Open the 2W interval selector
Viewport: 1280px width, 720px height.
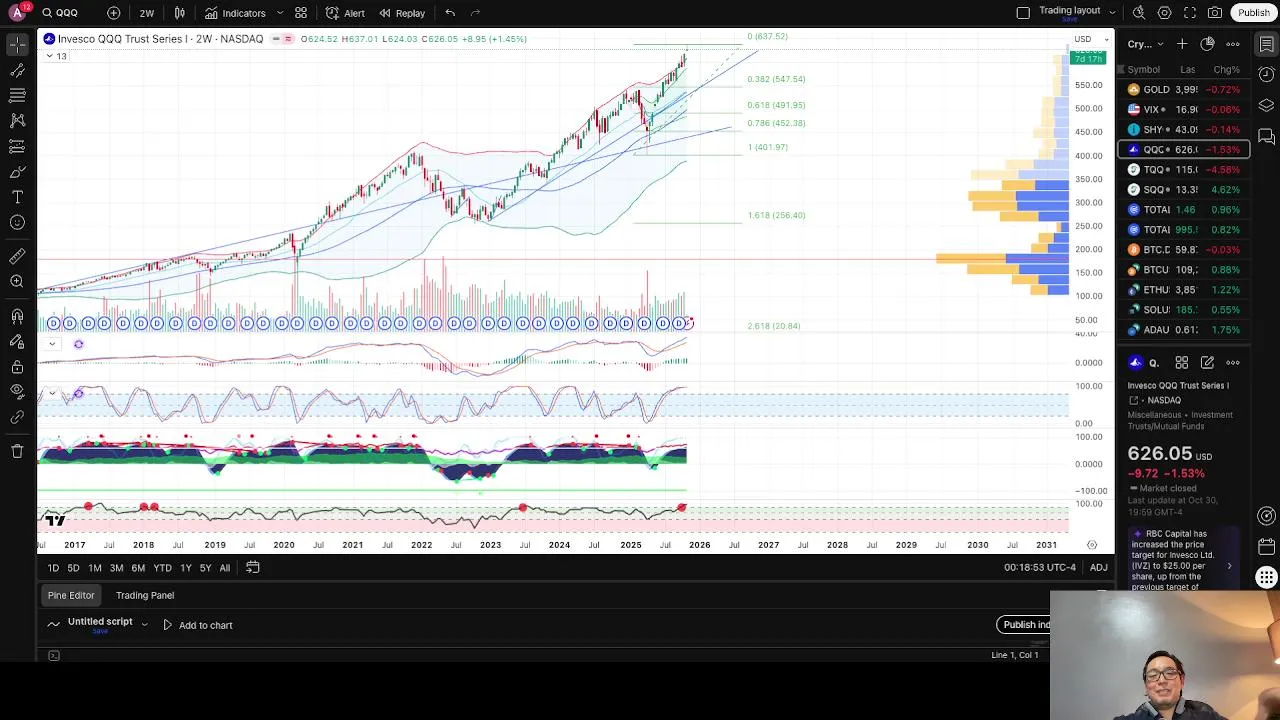[147, 13]
